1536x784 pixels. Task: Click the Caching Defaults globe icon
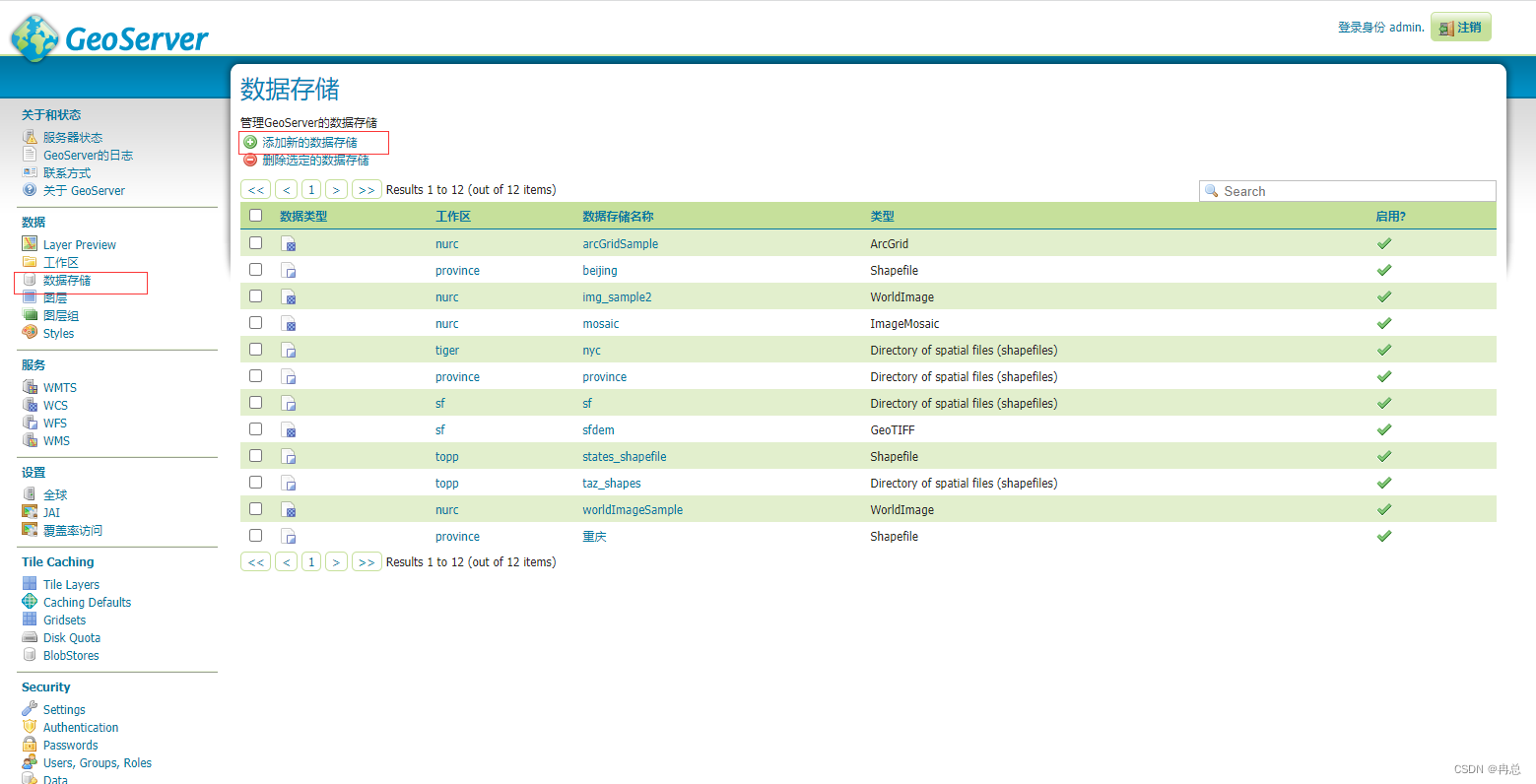30,602
